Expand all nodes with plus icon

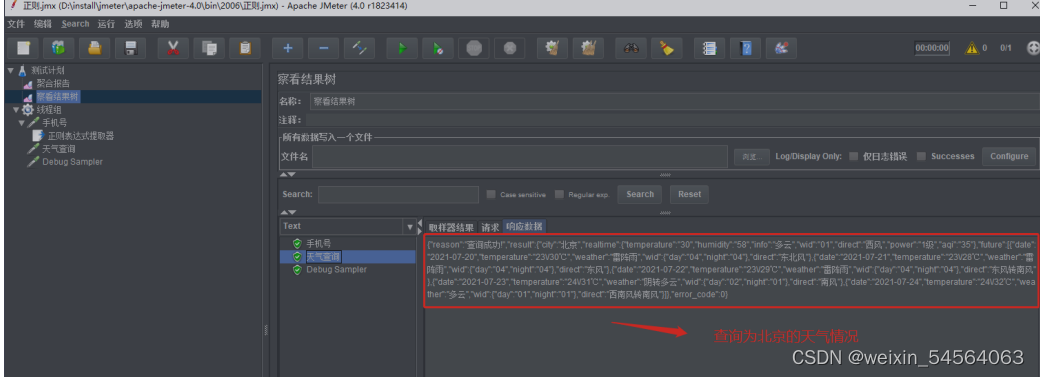tap(287, 48)
